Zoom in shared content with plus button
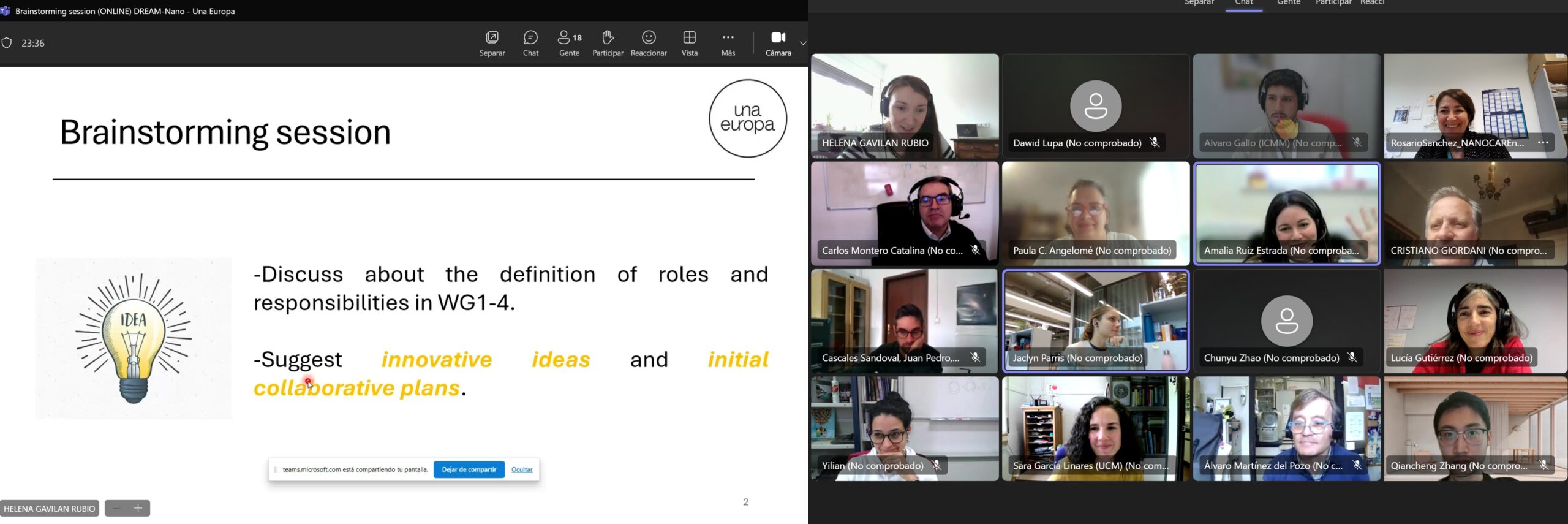 click(138, 508)
